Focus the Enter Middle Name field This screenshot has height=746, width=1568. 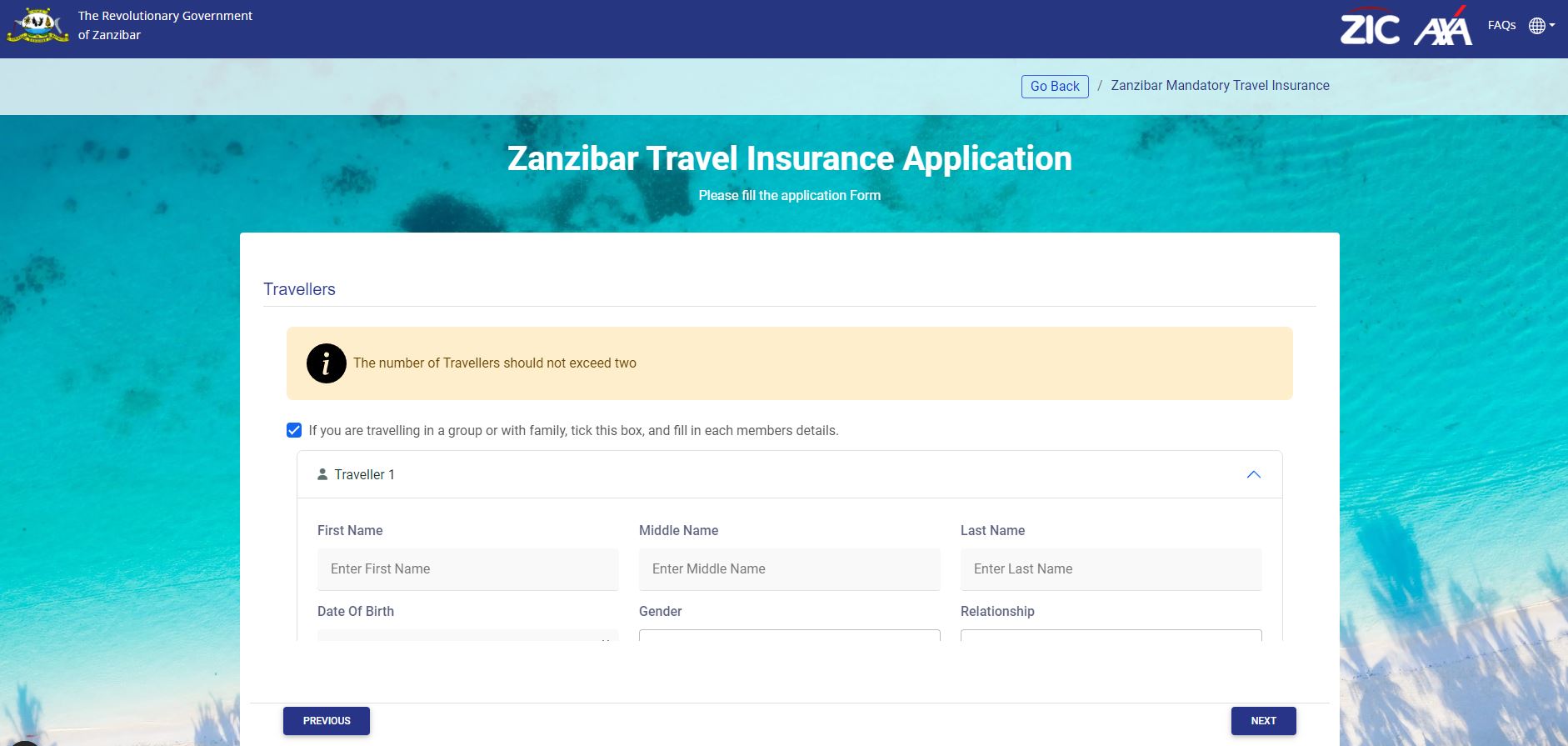click(789, 569)
